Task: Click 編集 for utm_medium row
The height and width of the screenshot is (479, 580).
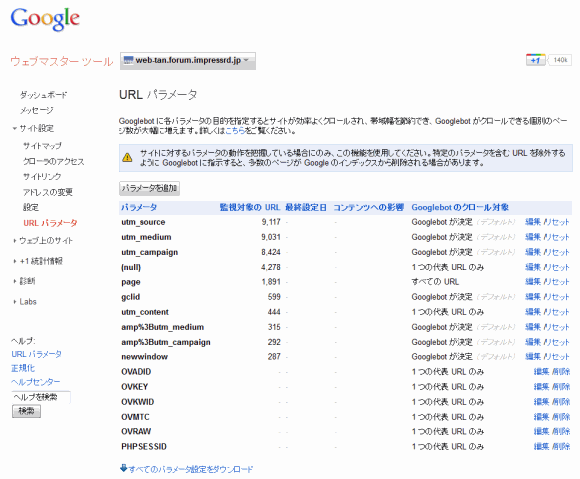Action: tap(533, 237)
